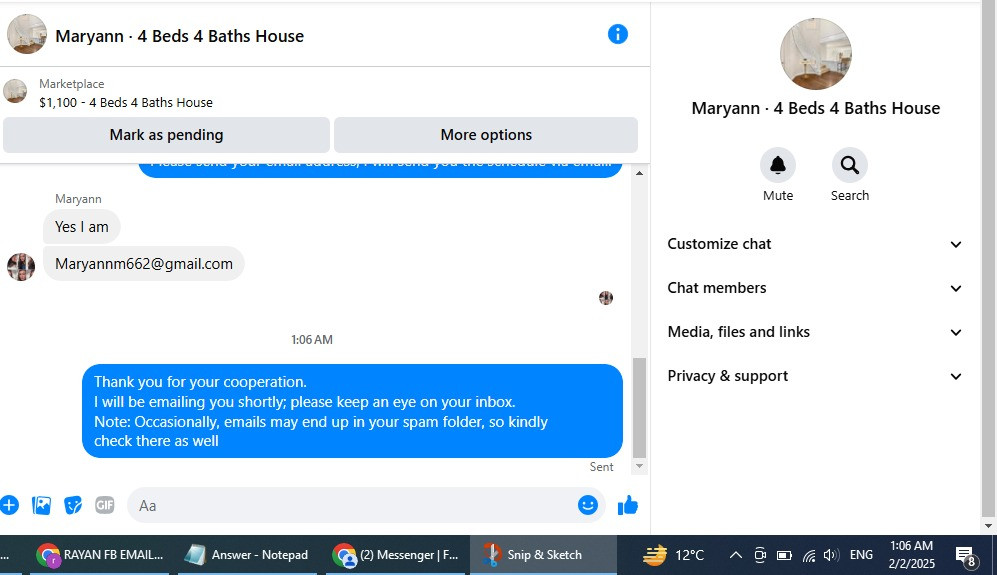
Task: Search in conversation via the magnifier icon
Action: click(x=849, y=165)
